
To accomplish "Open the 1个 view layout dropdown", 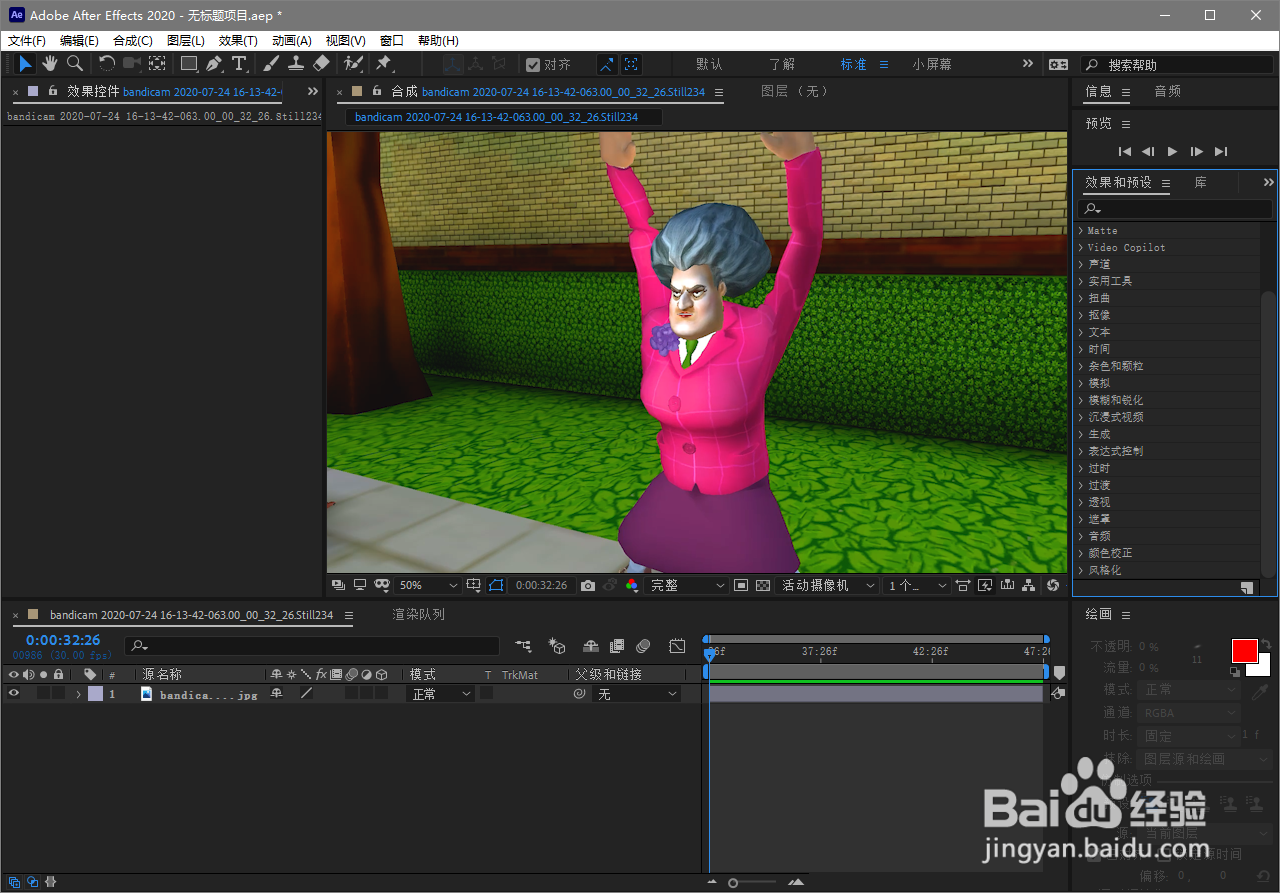I will (917, 585).
